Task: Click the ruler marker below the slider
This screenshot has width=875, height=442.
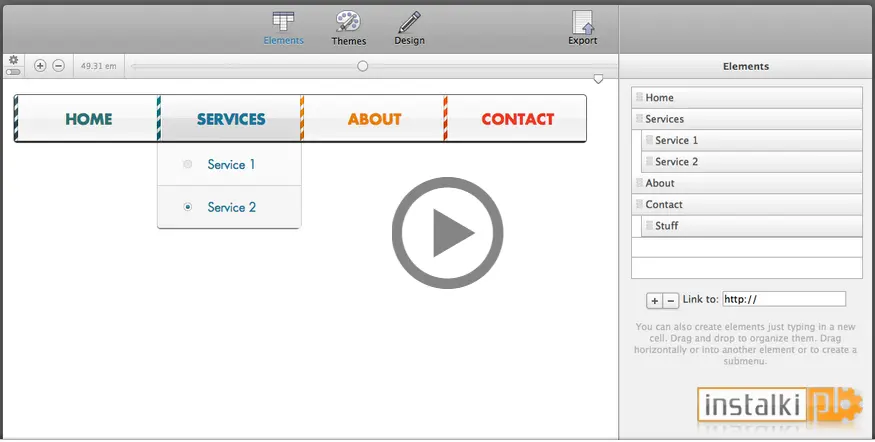Action: [x=598, y=79]
